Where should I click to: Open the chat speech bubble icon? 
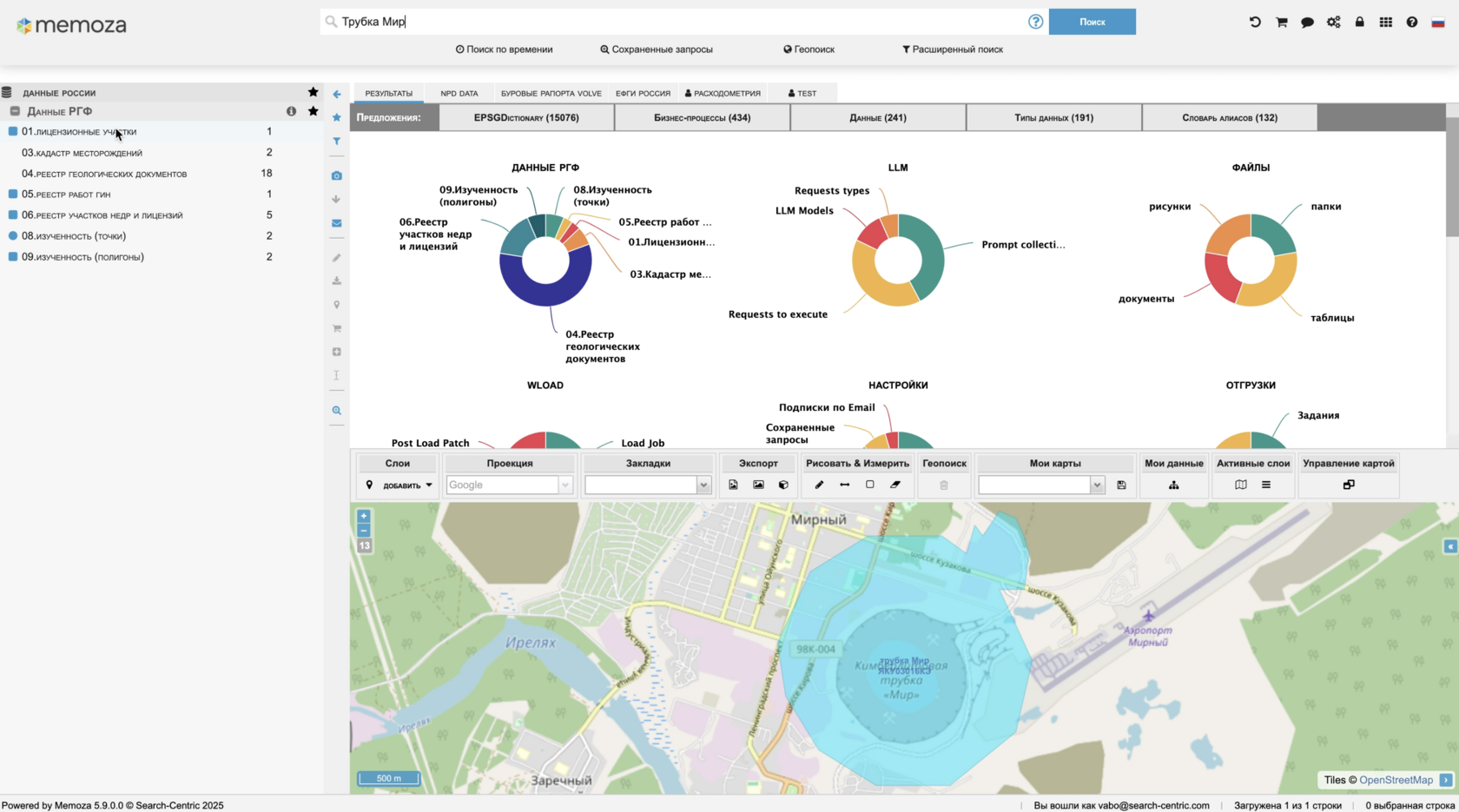[x=1307, y=23]
